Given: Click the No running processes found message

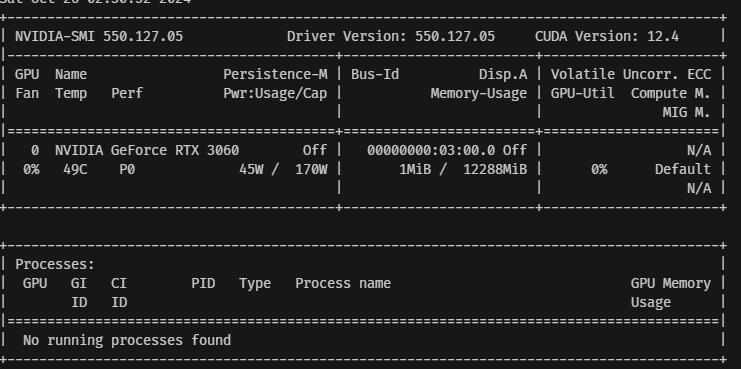Looking at the screenshot, I should (127, 340).
